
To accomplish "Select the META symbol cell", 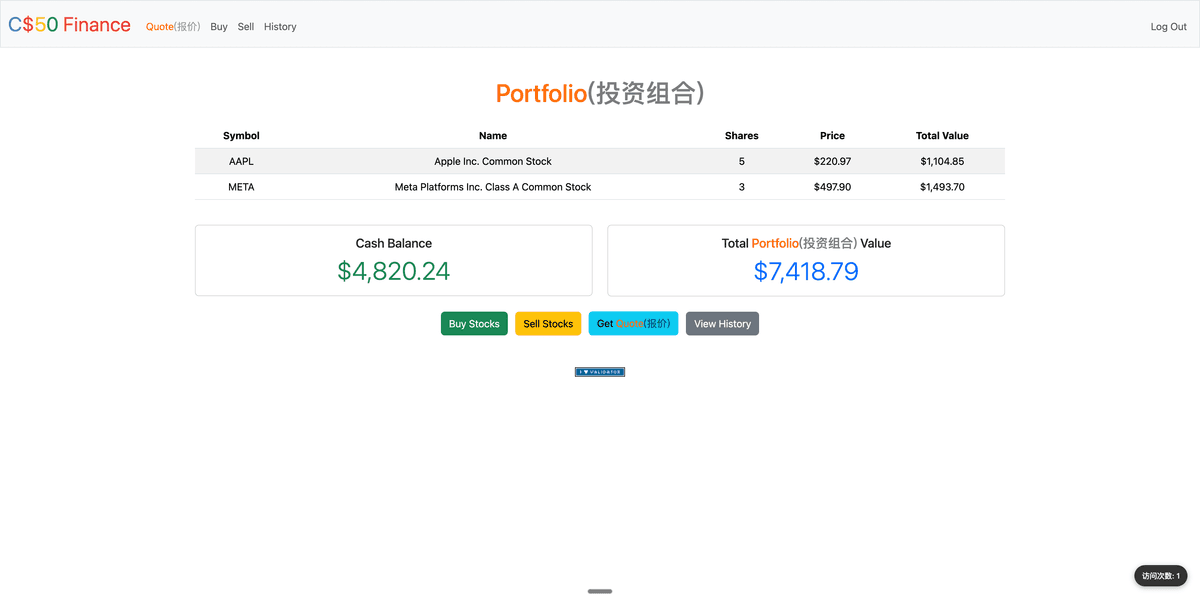I will (241, 187).
